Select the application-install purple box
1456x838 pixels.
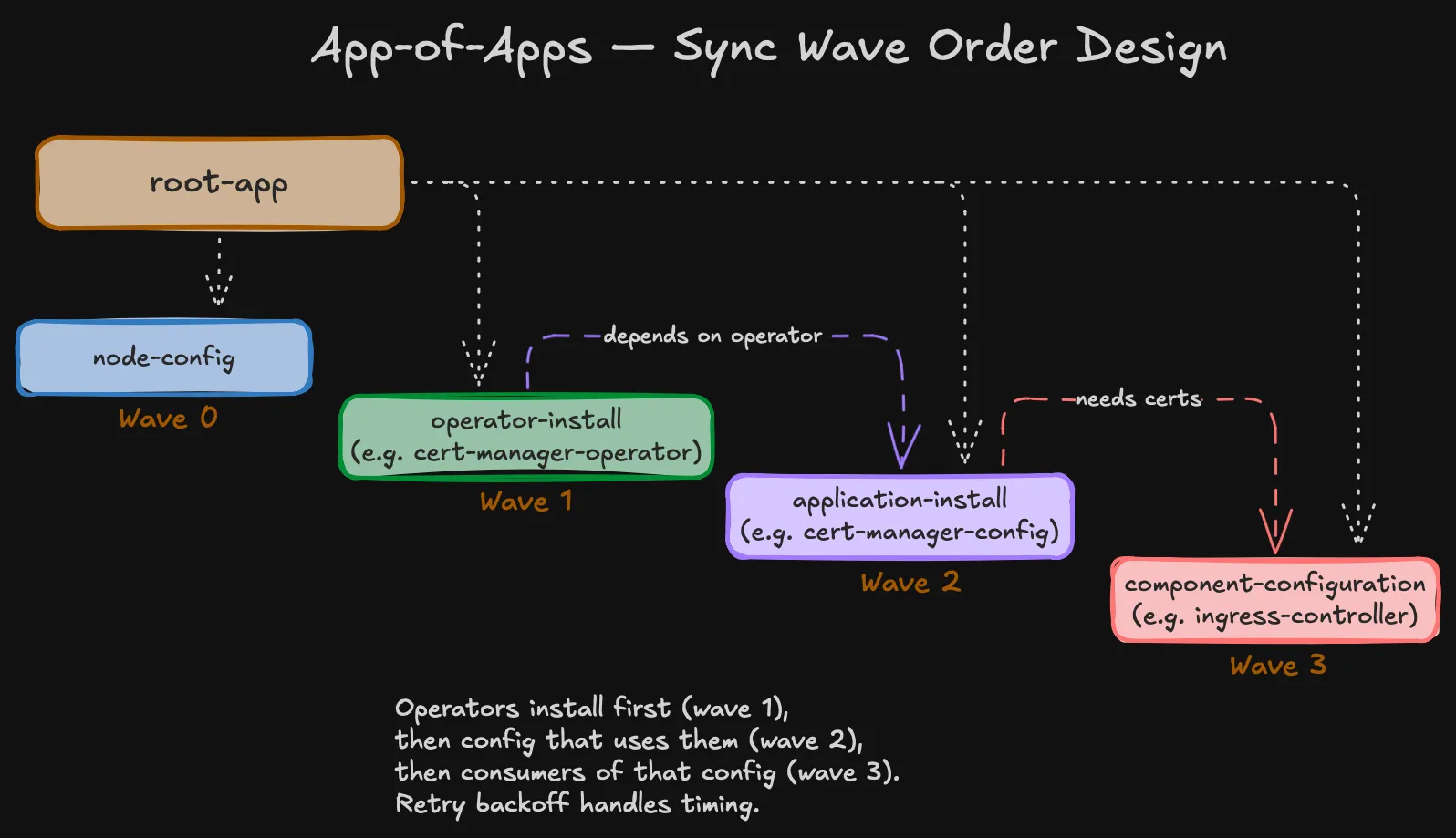(x=900, y=516)
